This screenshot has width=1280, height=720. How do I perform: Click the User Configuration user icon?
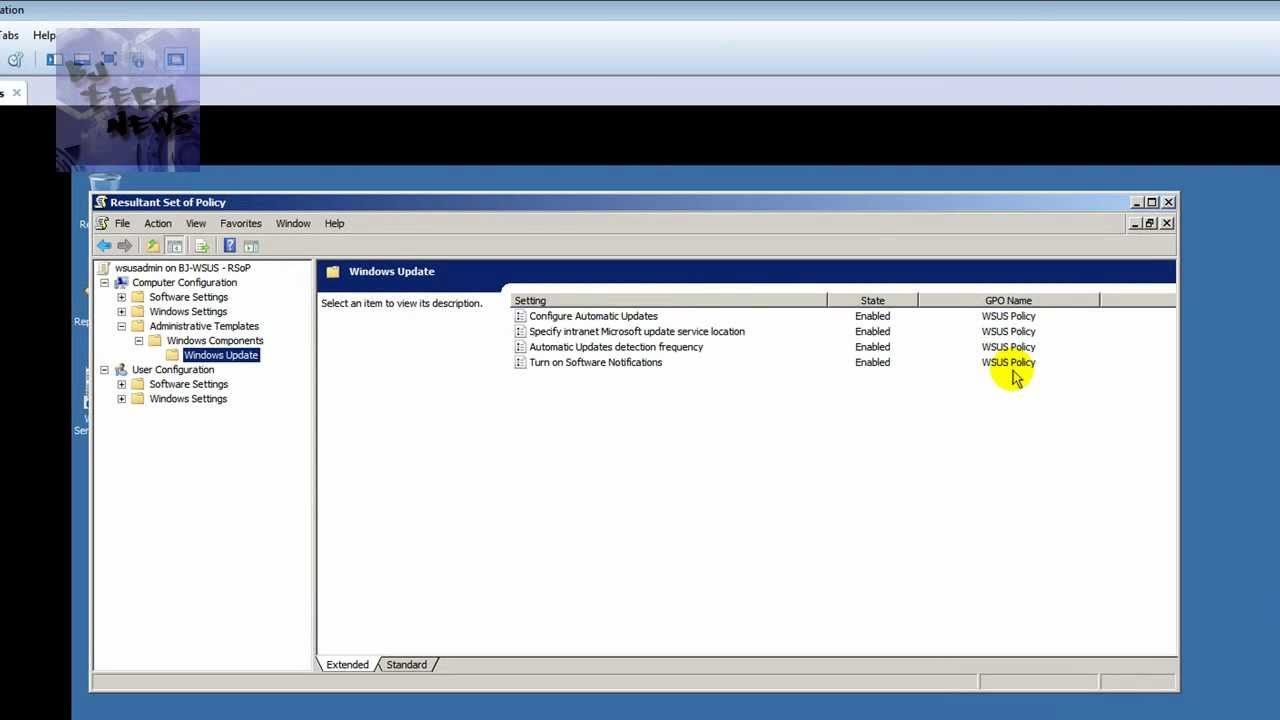pos(121,369)
